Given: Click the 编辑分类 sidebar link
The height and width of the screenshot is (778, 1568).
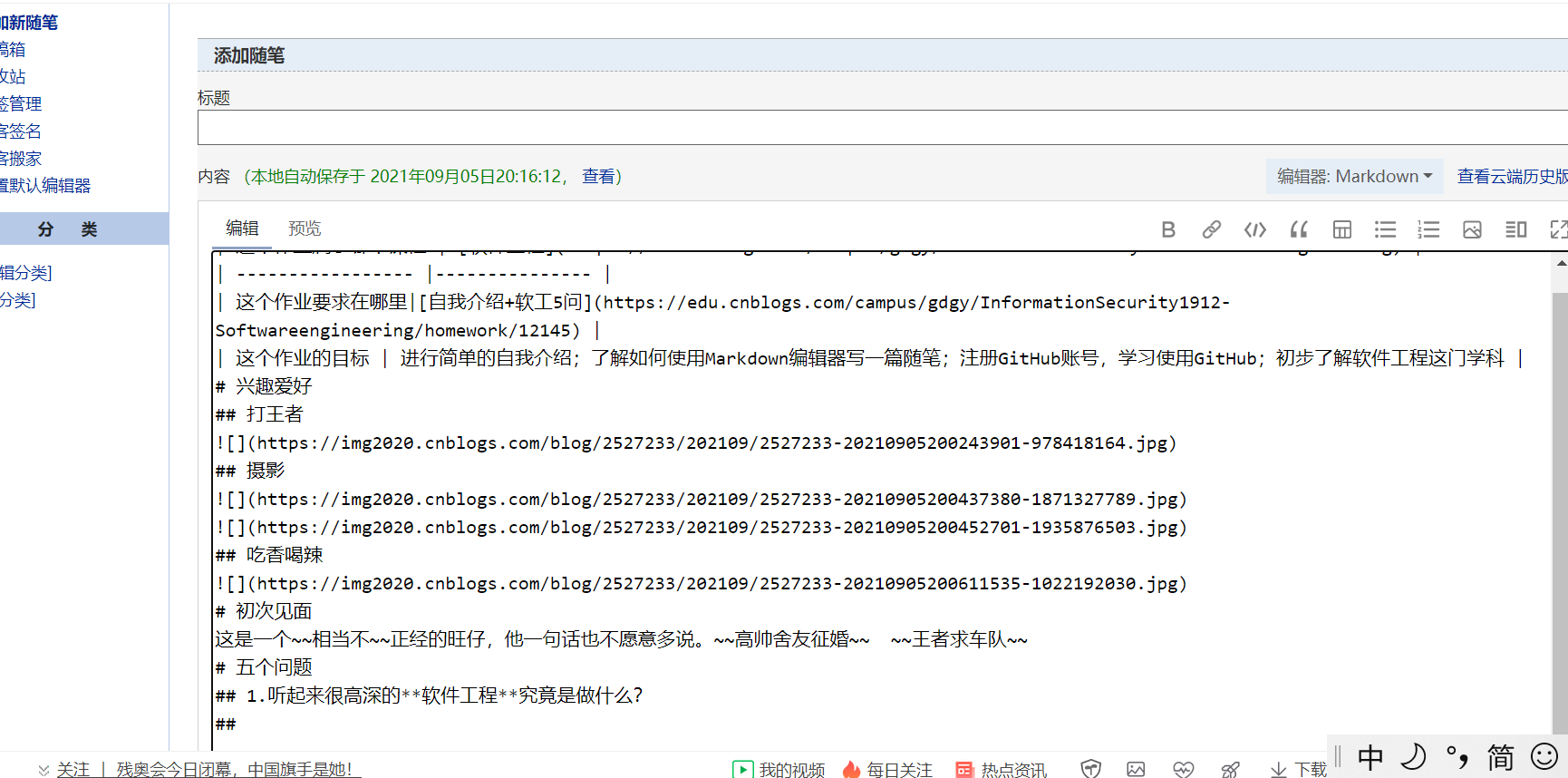Looking at the screenshot, I should (26, 273).
